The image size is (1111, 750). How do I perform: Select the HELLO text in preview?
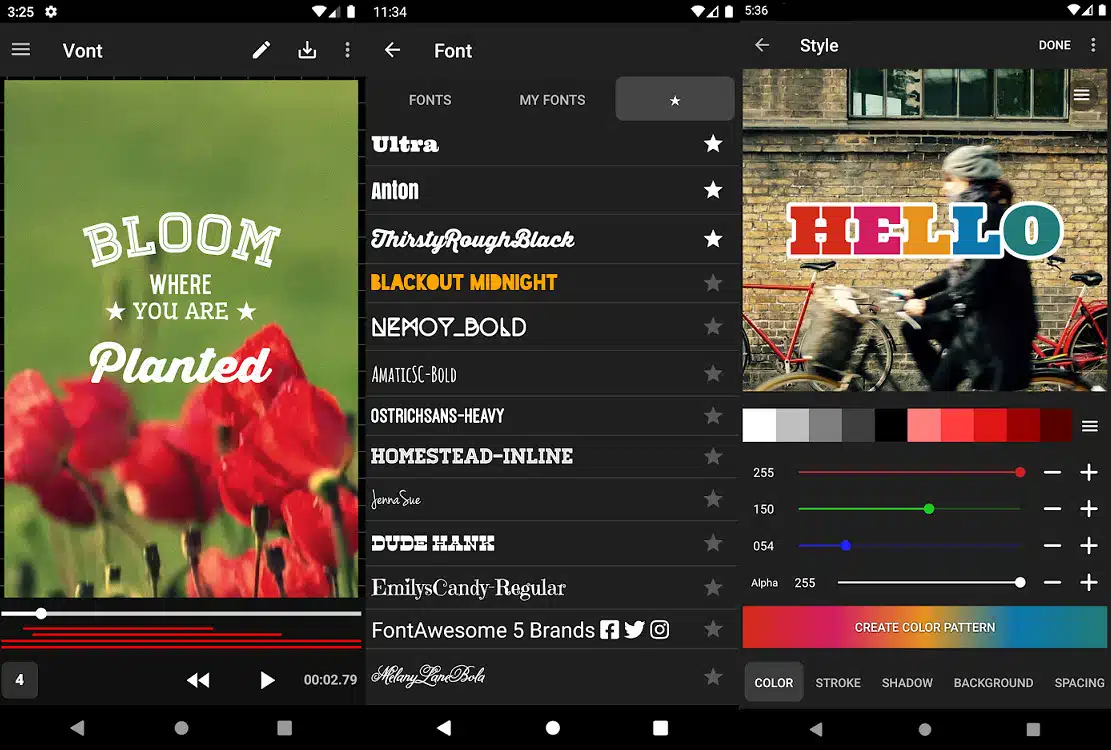coord(924,229)
